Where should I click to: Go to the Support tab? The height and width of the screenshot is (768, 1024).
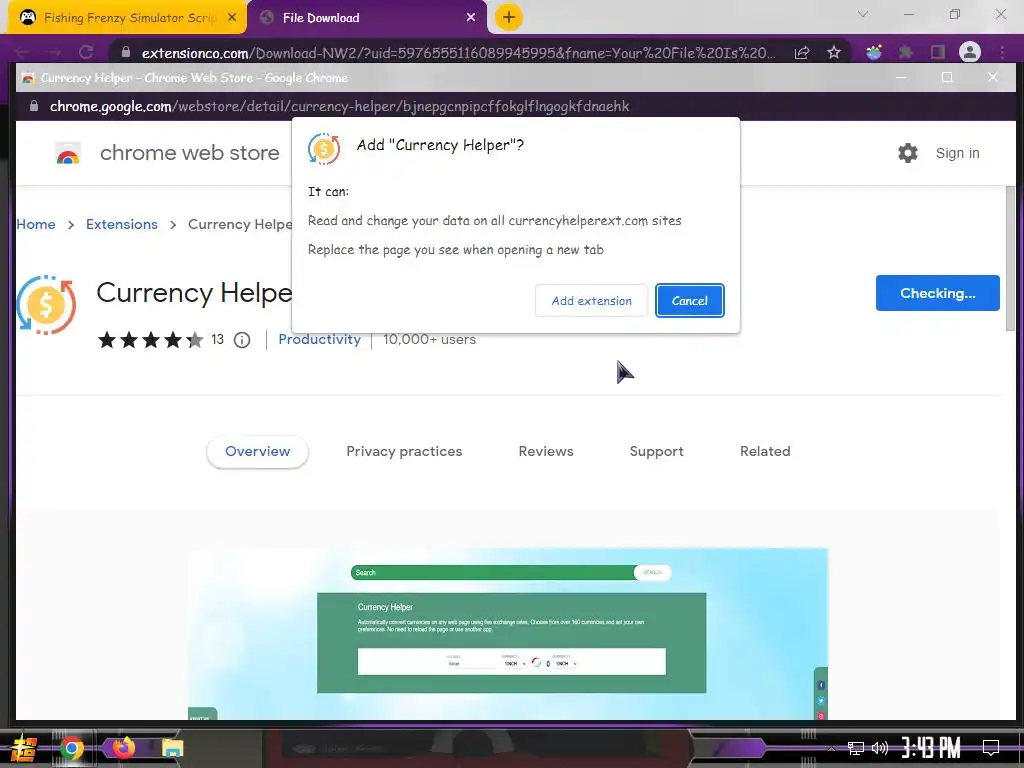tap(656, 451)
